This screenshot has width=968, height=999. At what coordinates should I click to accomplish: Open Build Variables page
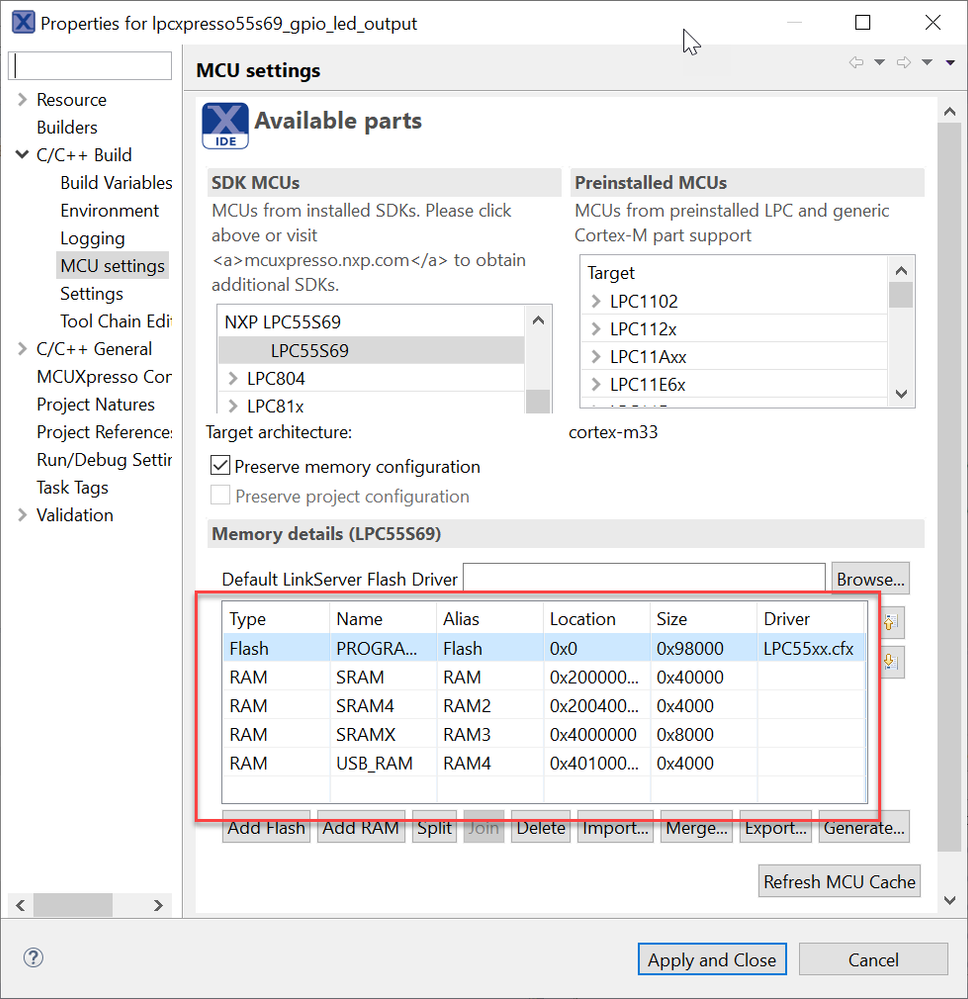point(116,183)
